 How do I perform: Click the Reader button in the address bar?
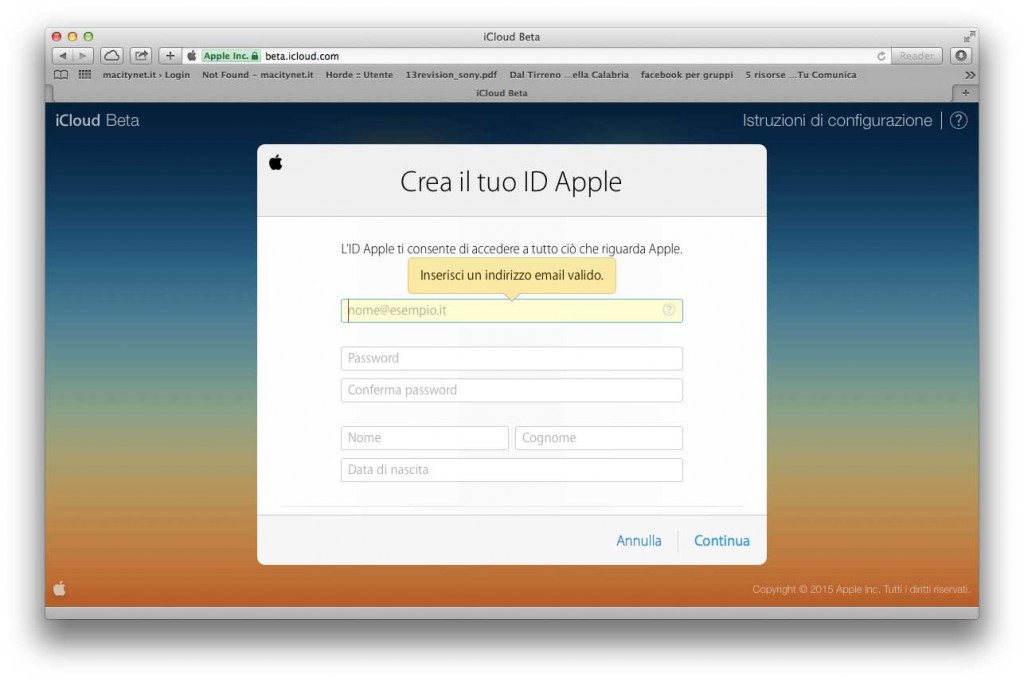[916, 56]
